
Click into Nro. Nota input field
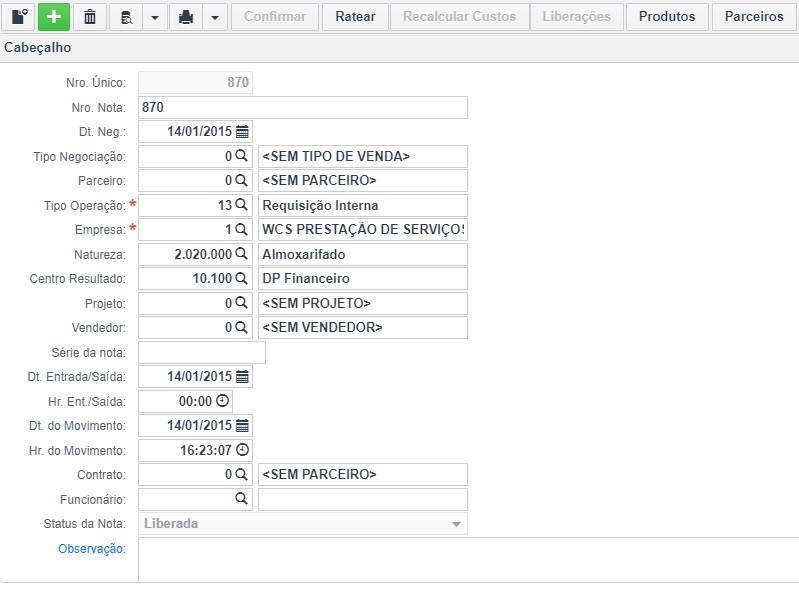(x=303, y=107)
